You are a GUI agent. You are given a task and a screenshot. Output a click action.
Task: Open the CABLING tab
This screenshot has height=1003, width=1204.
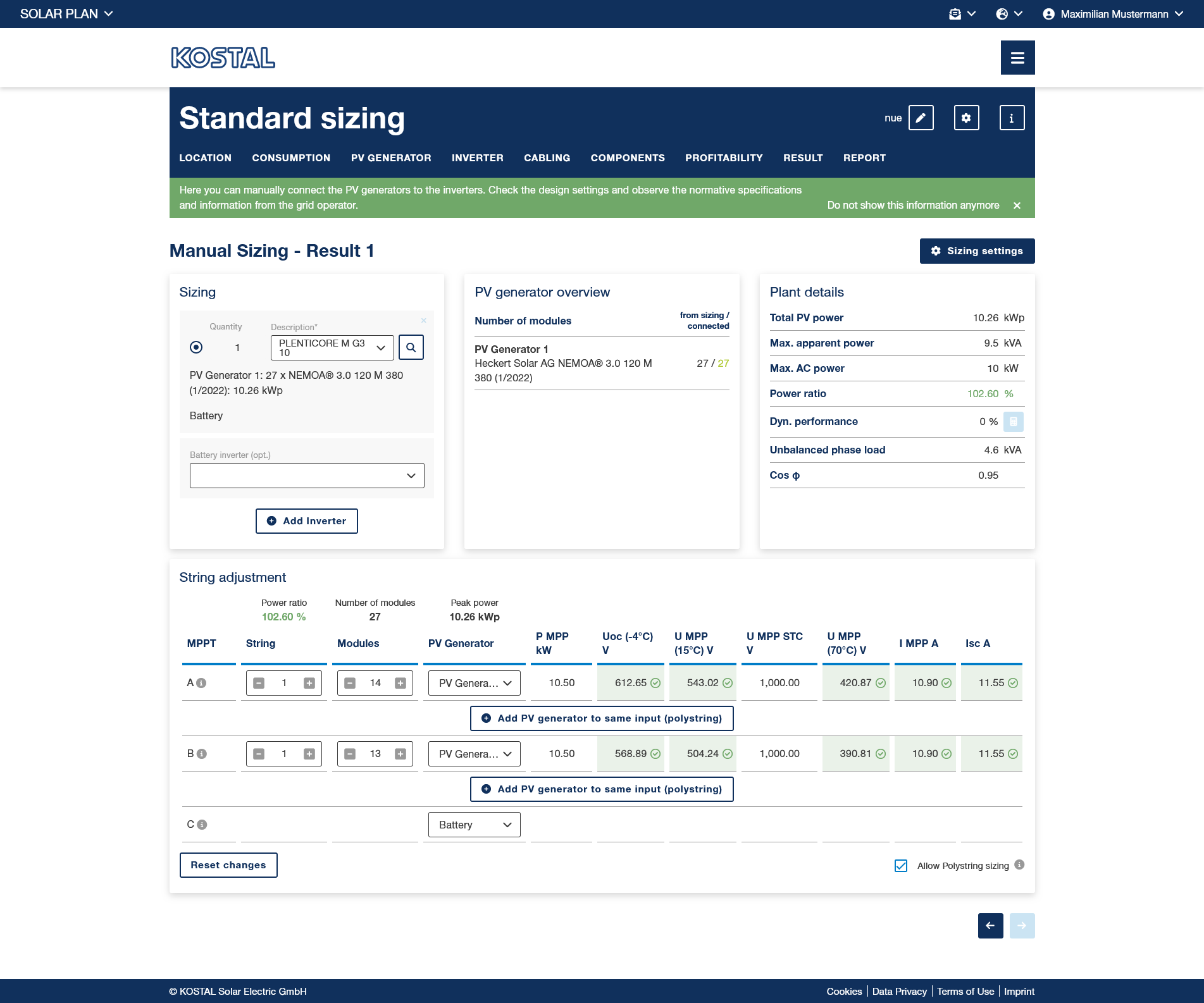(547, 158)
